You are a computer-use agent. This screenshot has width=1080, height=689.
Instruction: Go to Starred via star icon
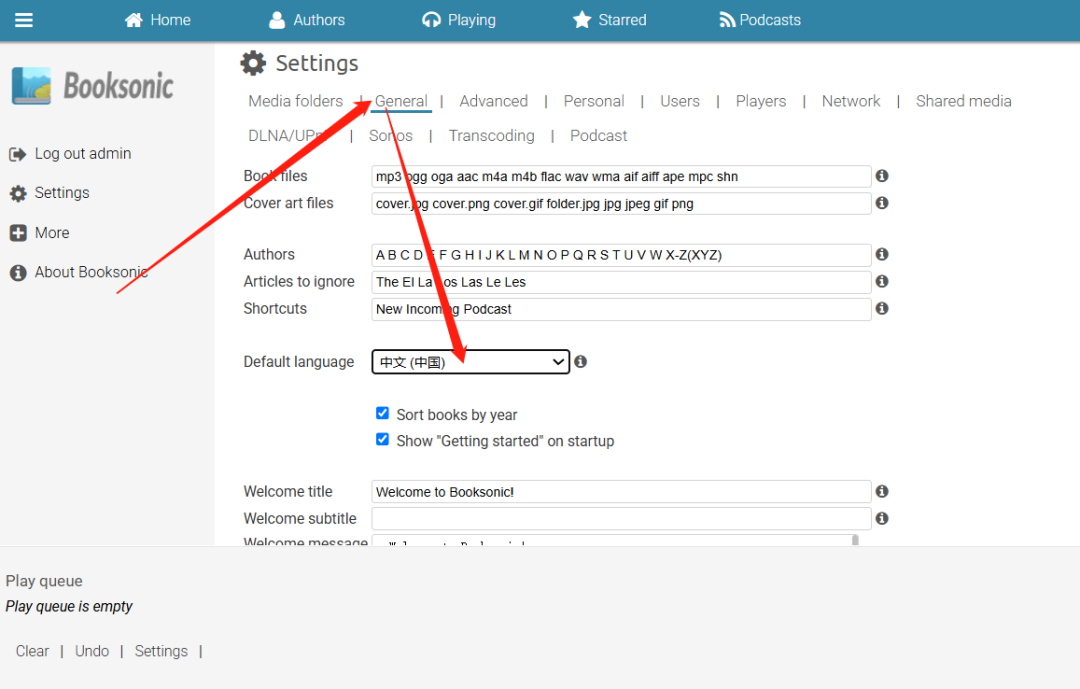[x=582, y=20]
